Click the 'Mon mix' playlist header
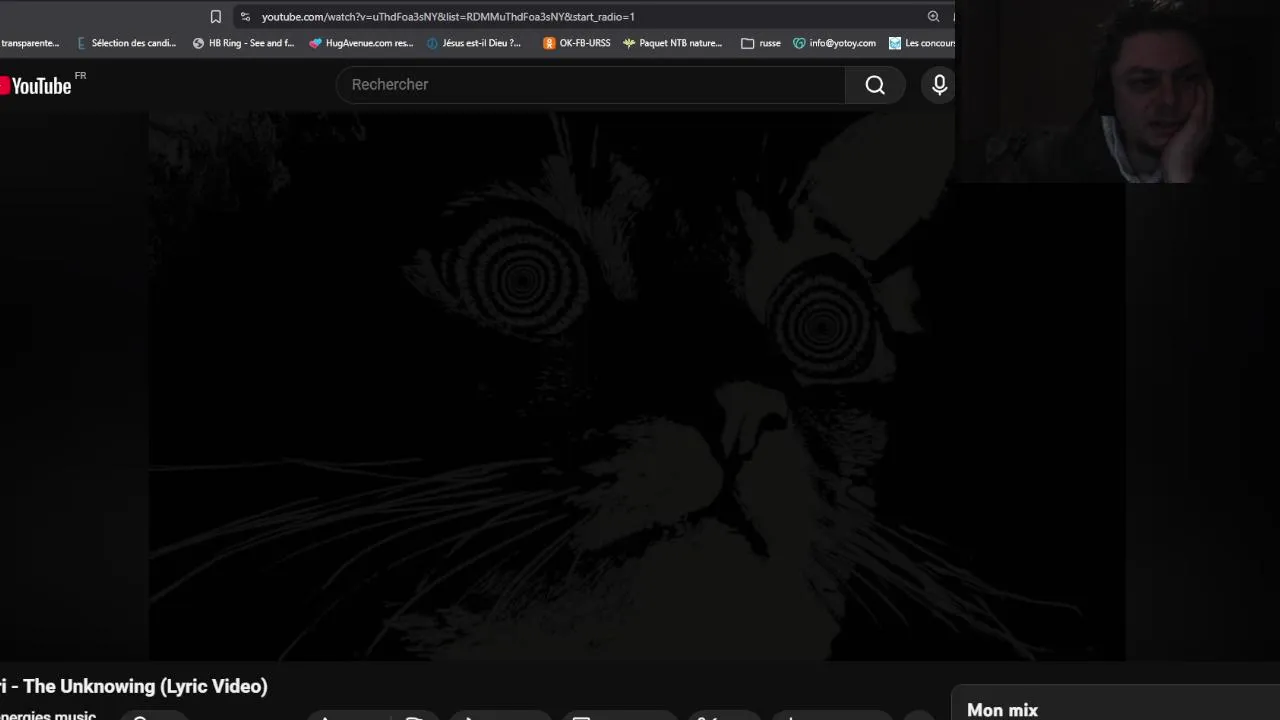The width and height of the screenshot is (1280, 720). (1002, 710)
